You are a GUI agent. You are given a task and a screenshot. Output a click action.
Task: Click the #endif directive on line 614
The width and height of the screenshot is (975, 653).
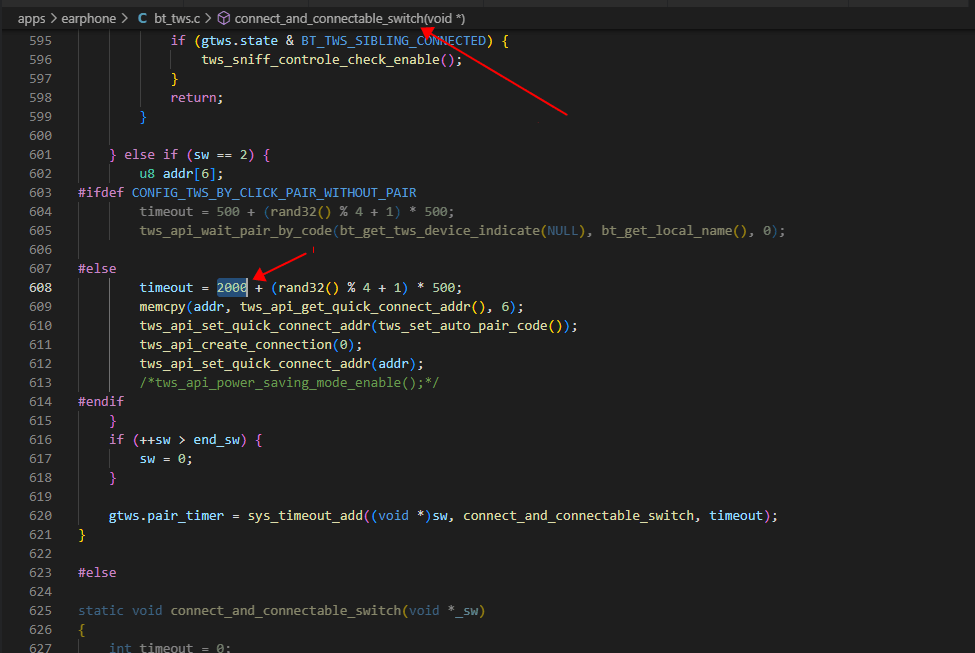101,402
